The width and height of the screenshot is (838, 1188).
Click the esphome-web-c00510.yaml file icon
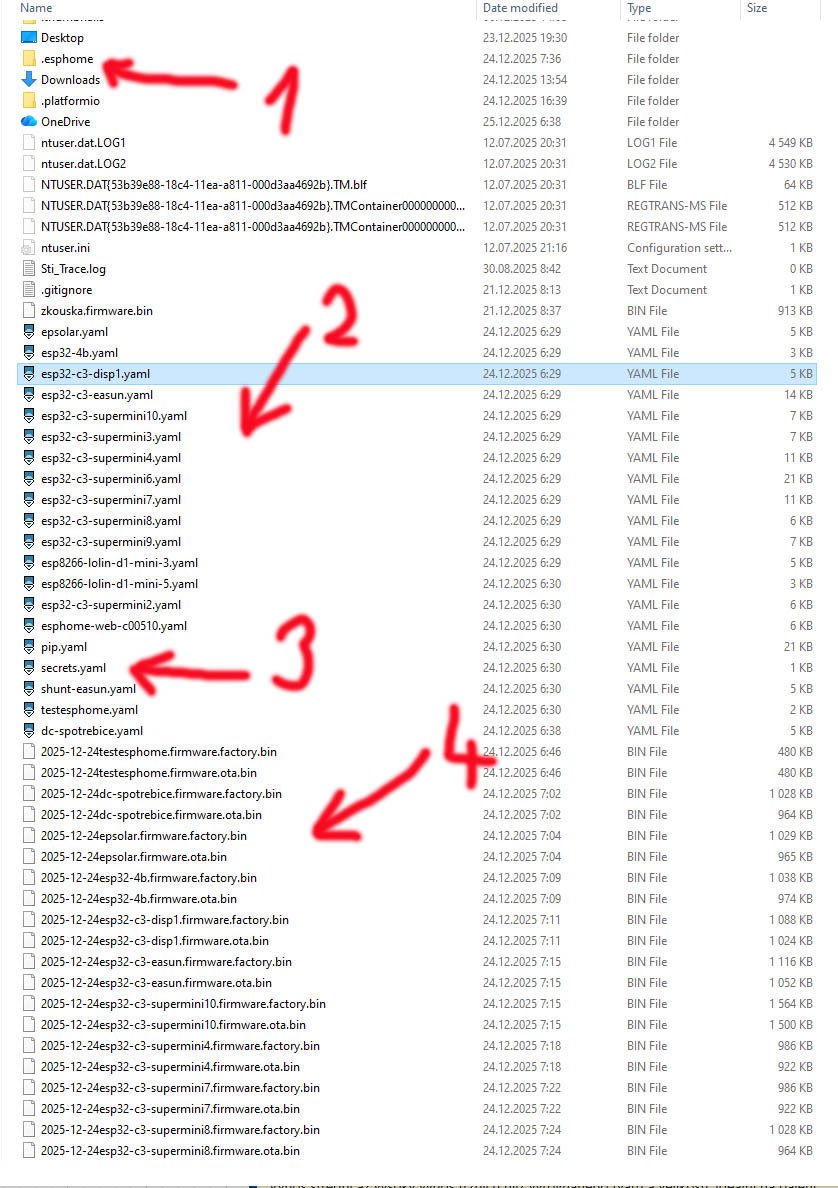click(29, 626)
